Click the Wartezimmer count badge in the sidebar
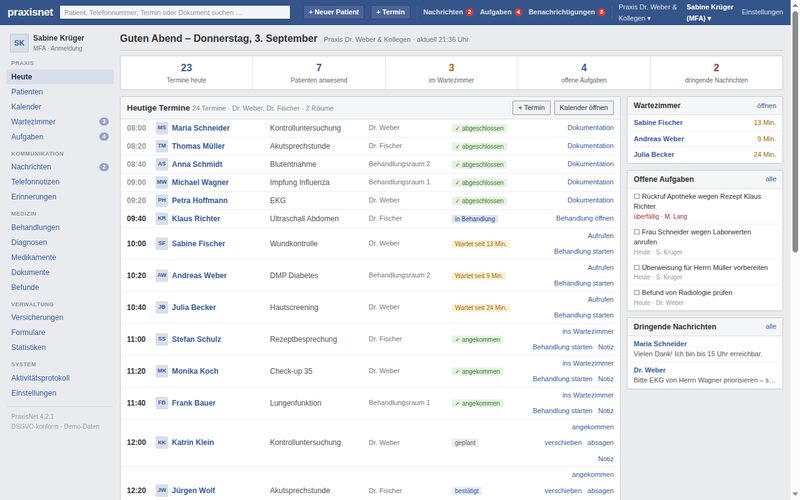This screenshot has height=500, width=800. (x=104, y=121)
